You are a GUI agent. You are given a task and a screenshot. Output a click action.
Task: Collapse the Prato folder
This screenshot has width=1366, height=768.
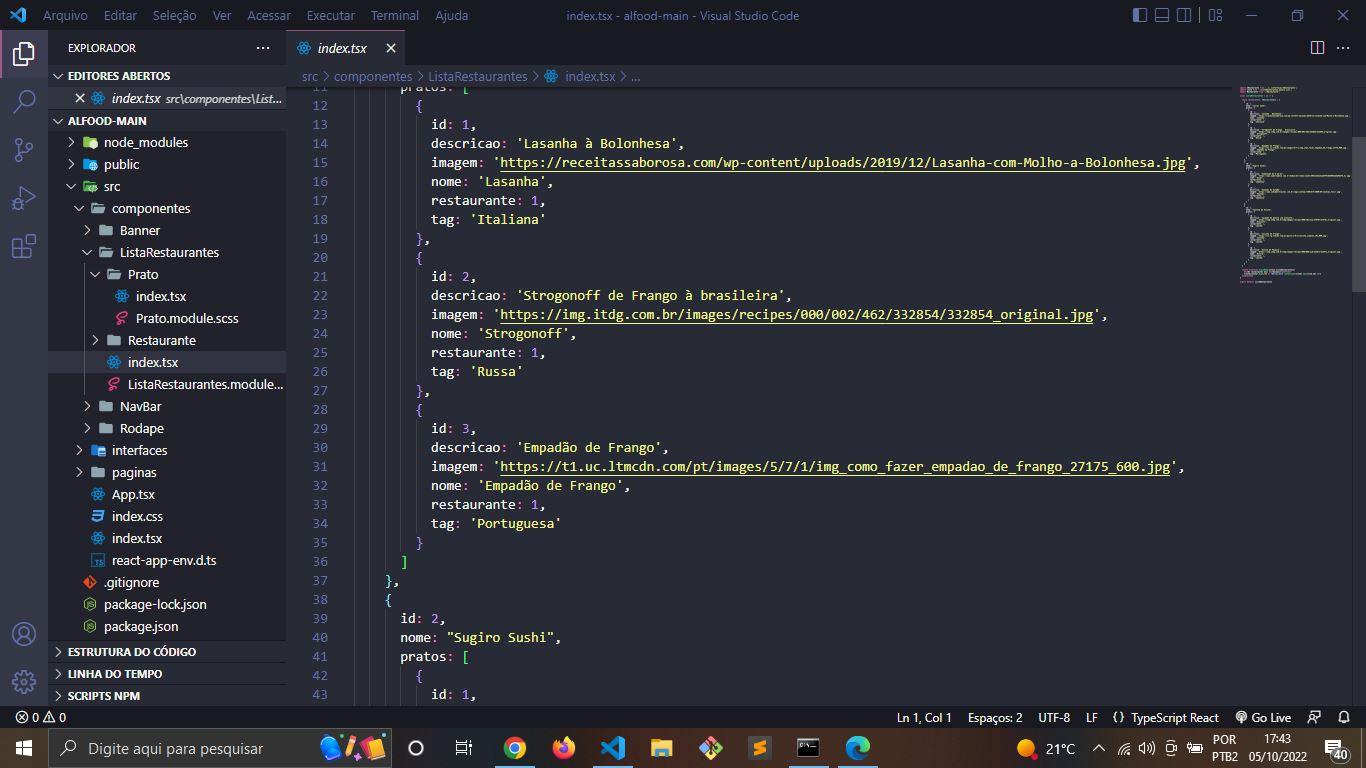pos(143,274)
